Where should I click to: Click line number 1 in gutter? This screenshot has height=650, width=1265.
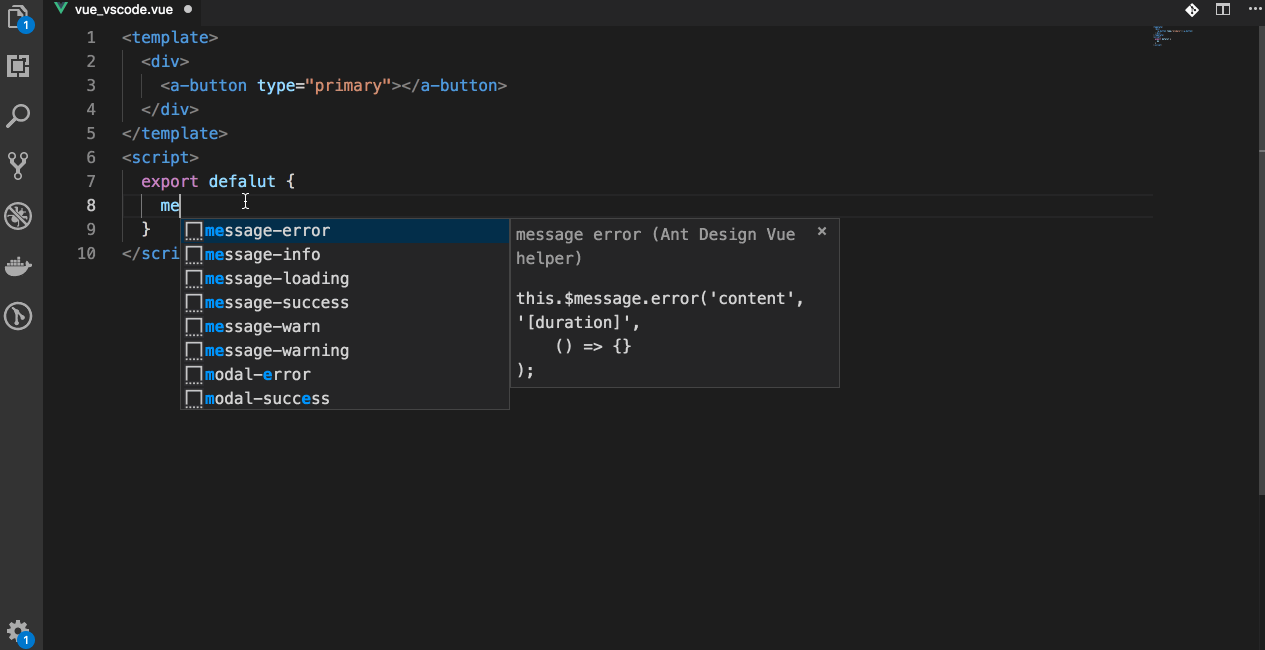click(x=91, y=38)
